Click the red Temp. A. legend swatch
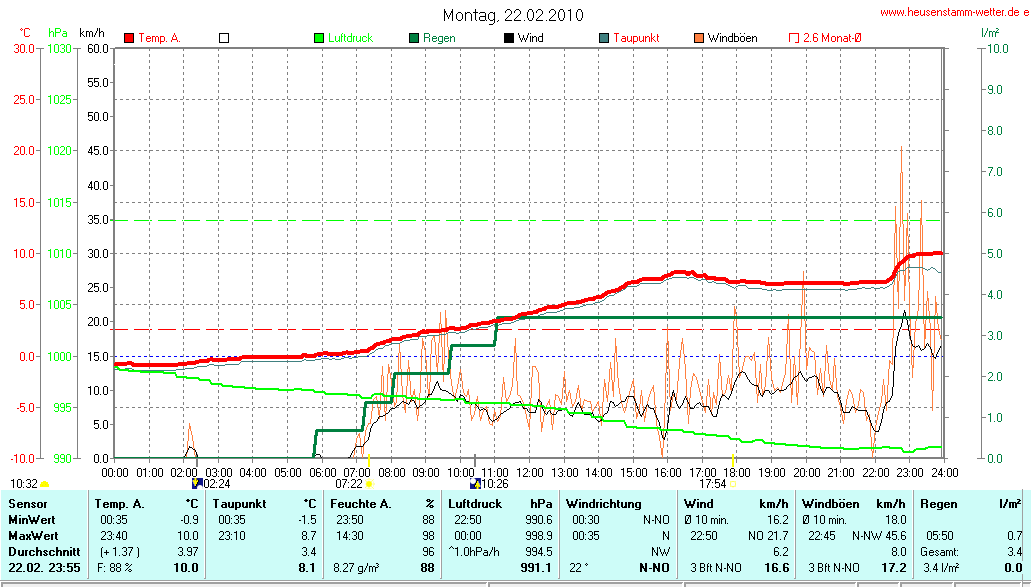 click(129, 38)
